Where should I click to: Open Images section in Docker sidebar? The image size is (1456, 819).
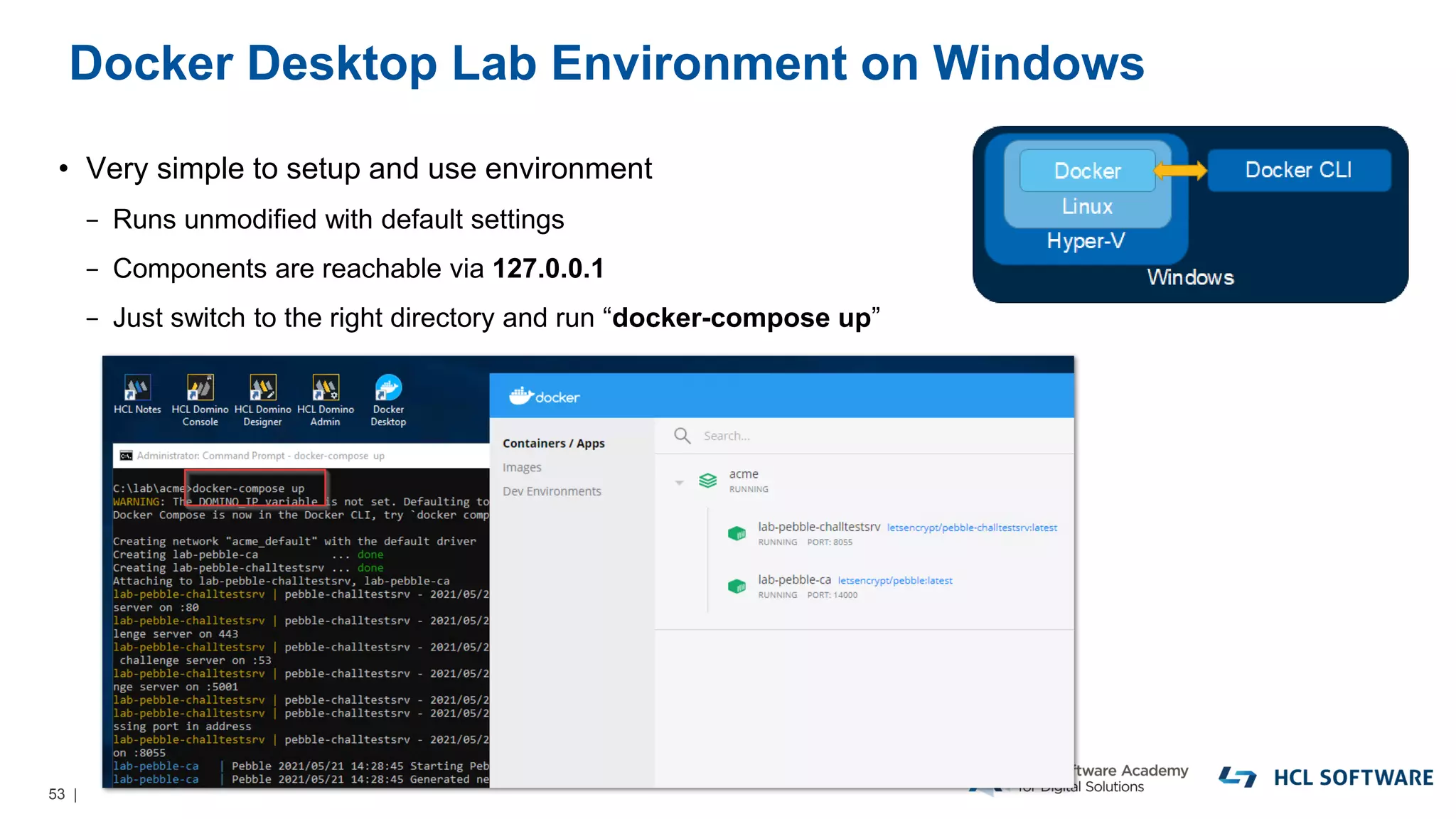[522, 467]
